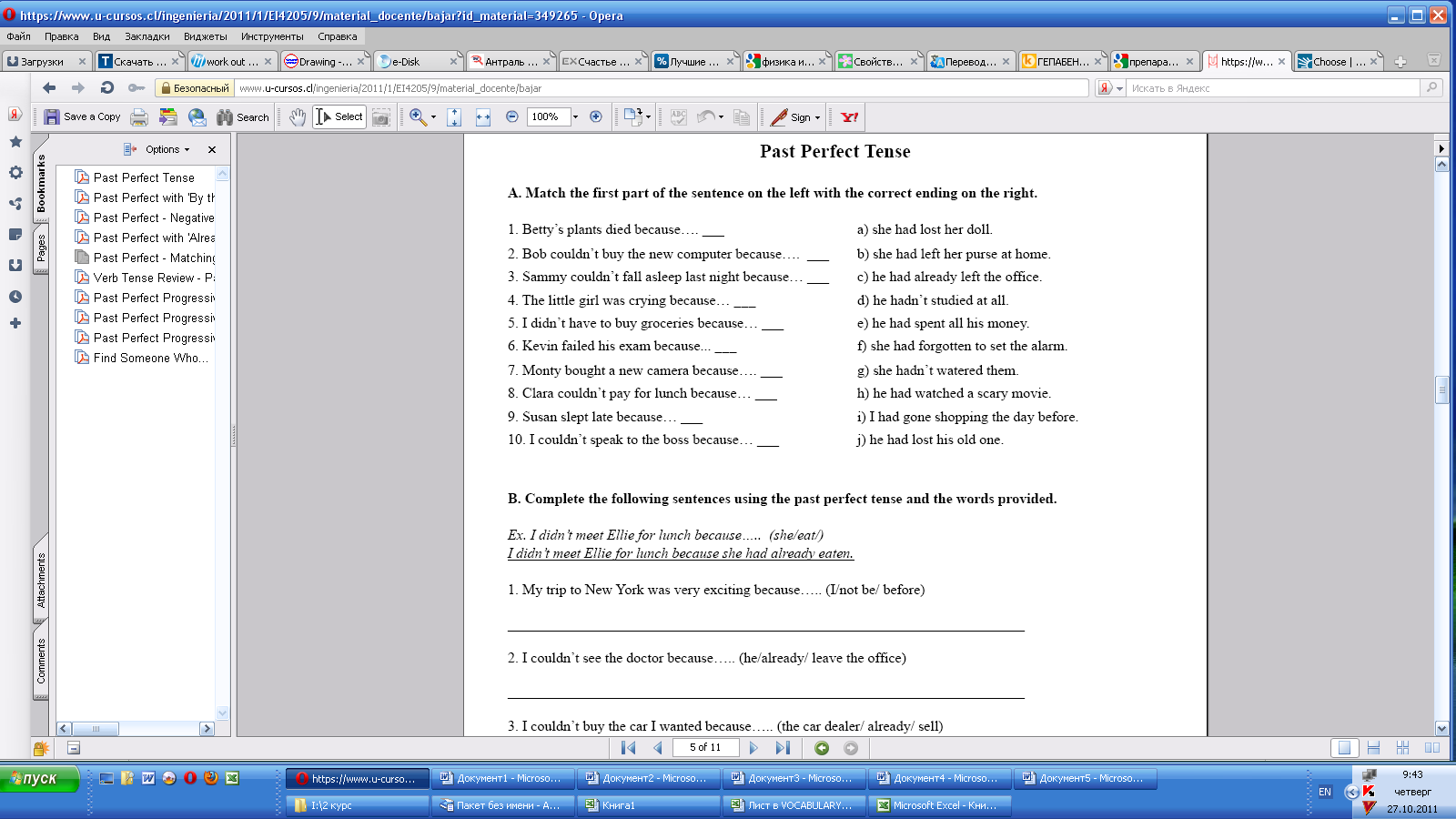Click the Email document icon
1456x819 pixels.
[197, 116]
